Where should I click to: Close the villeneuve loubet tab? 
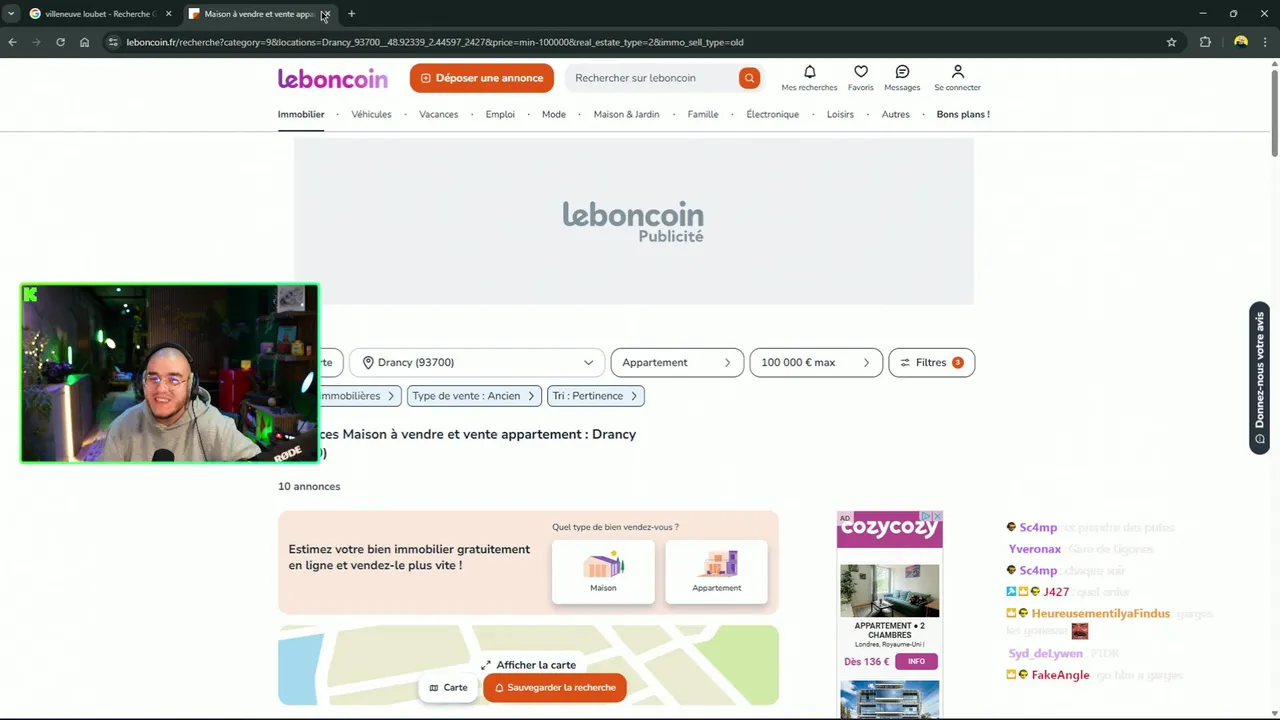click(x=168, y=14)
